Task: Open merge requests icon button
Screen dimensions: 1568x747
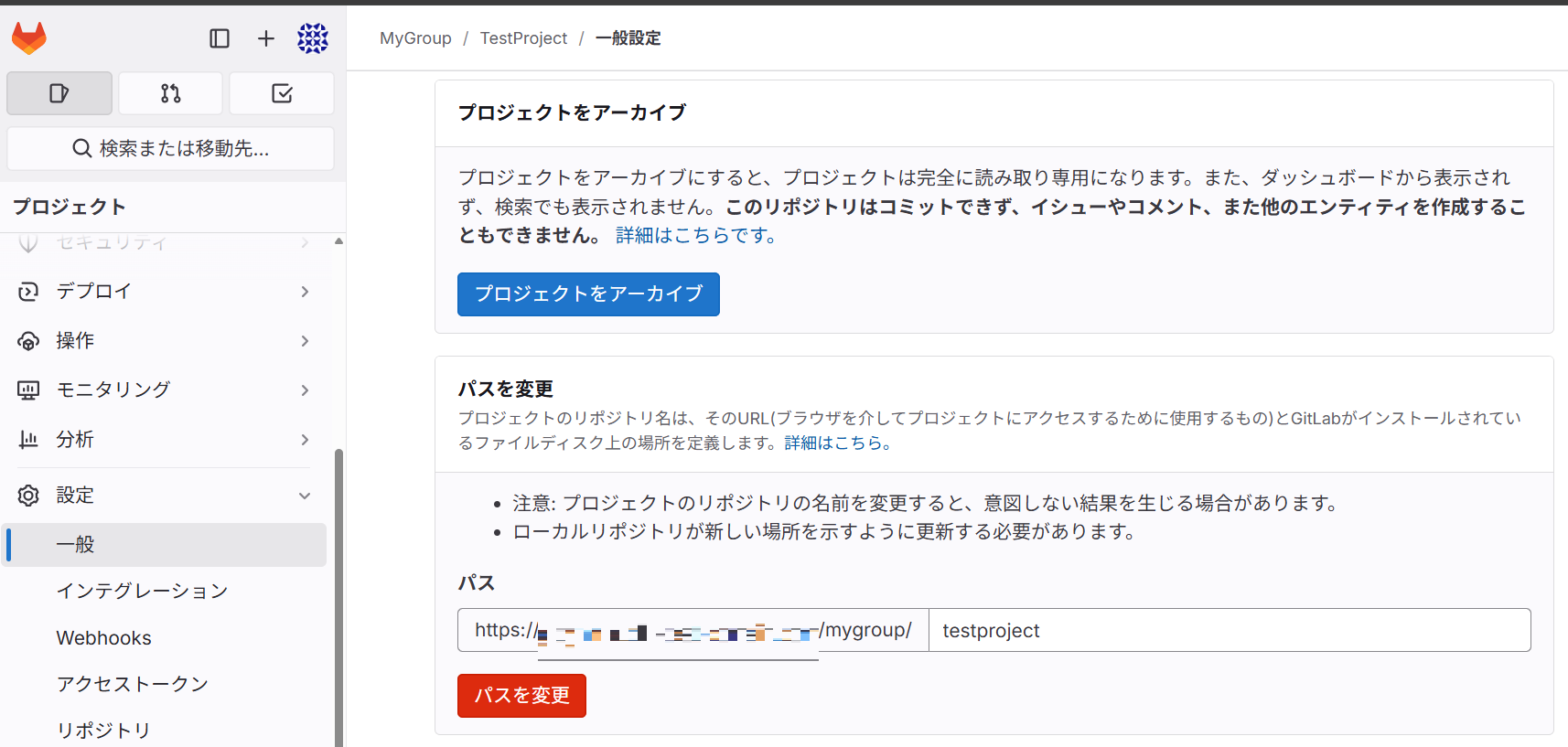Action: coord(171,93)
